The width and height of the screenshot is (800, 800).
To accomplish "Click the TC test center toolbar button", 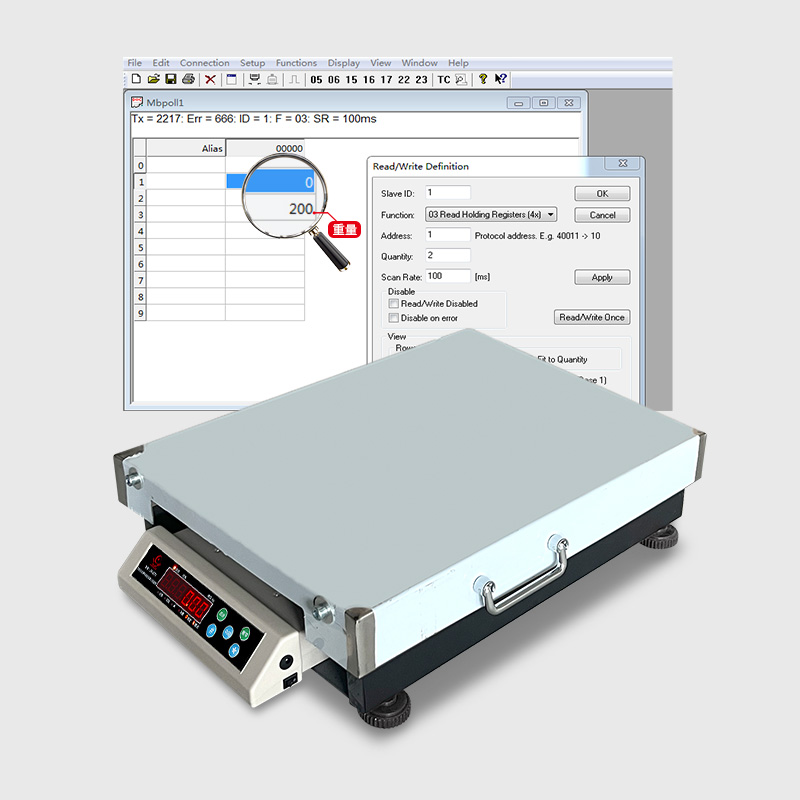I will pyautogui.click(x=443, y=80).
